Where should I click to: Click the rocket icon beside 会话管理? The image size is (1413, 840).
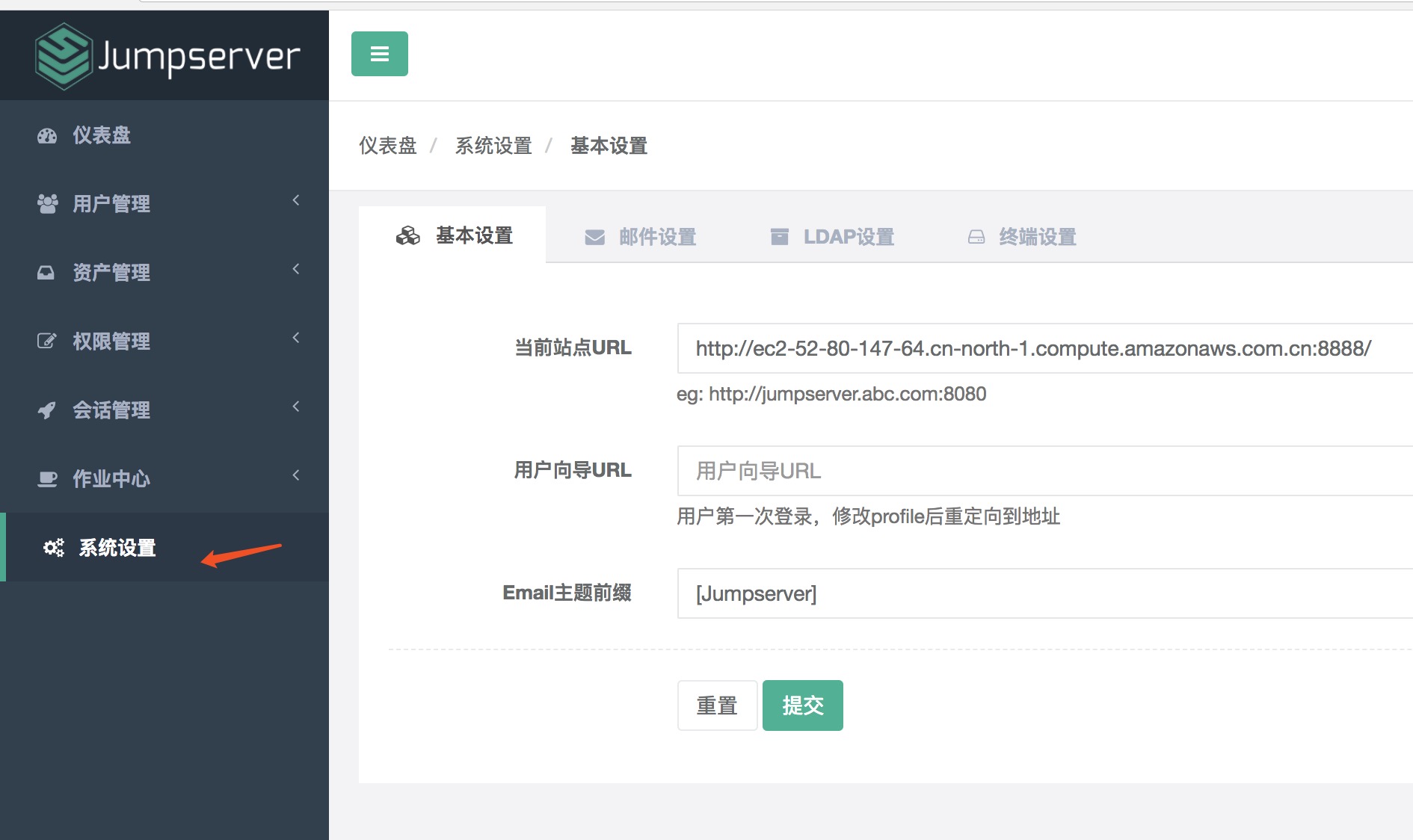(46, 410)
